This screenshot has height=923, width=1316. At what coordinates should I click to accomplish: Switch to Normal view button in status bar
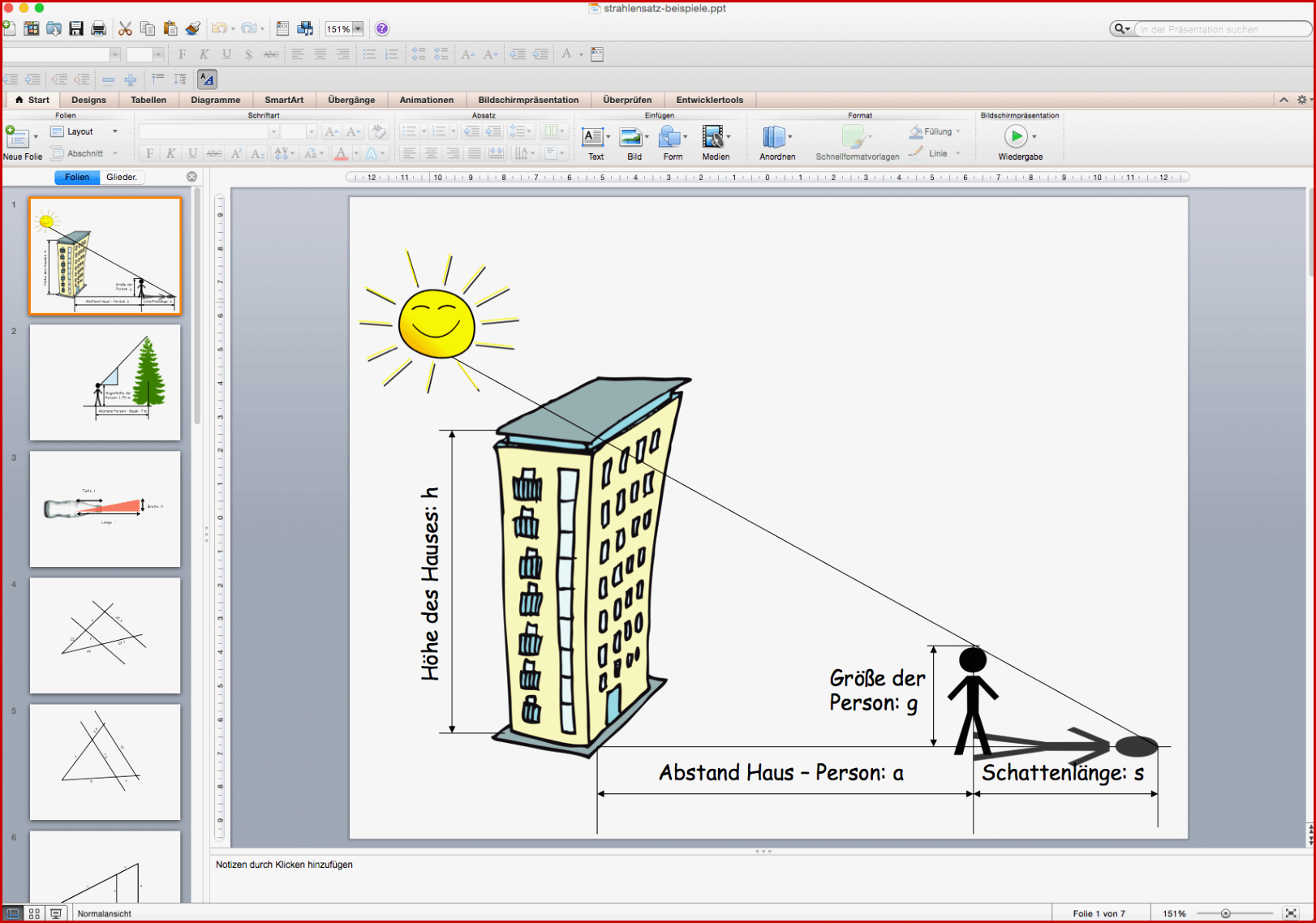pyautogui.click(x=13, y=913)
